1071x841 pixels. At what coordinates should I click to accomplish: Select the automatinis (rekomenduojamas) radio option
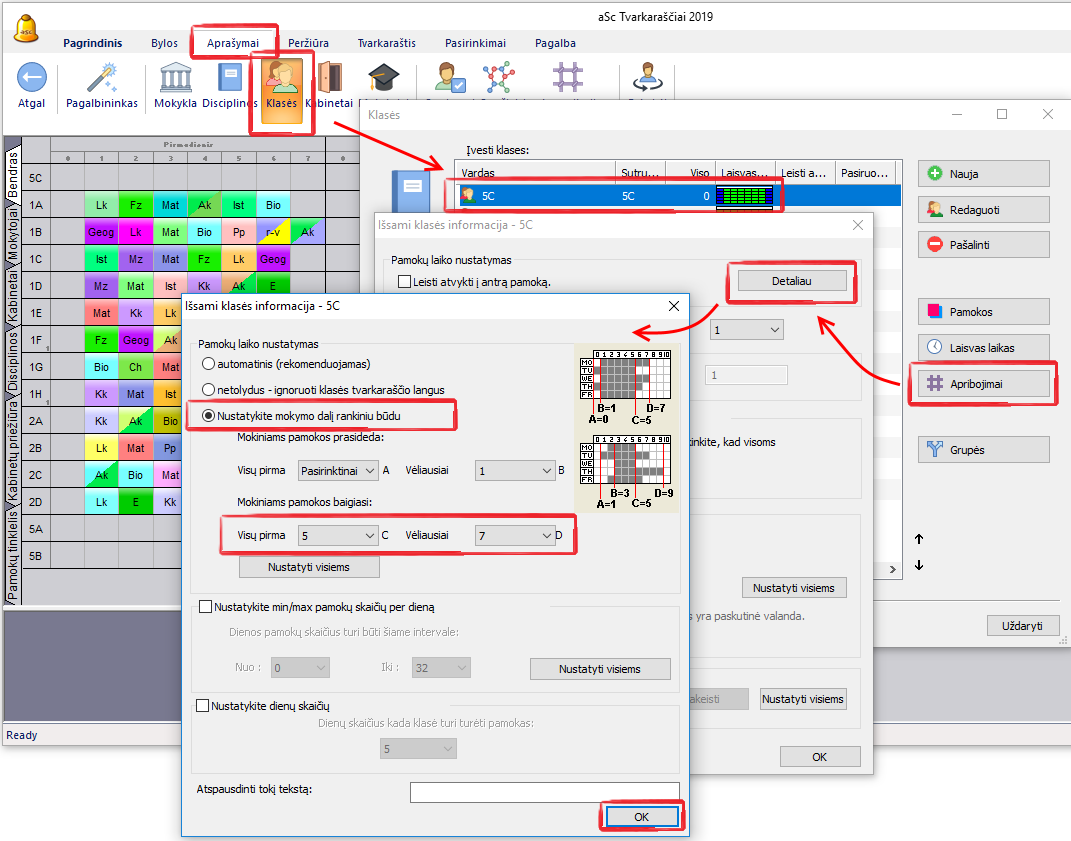[209, 364]
